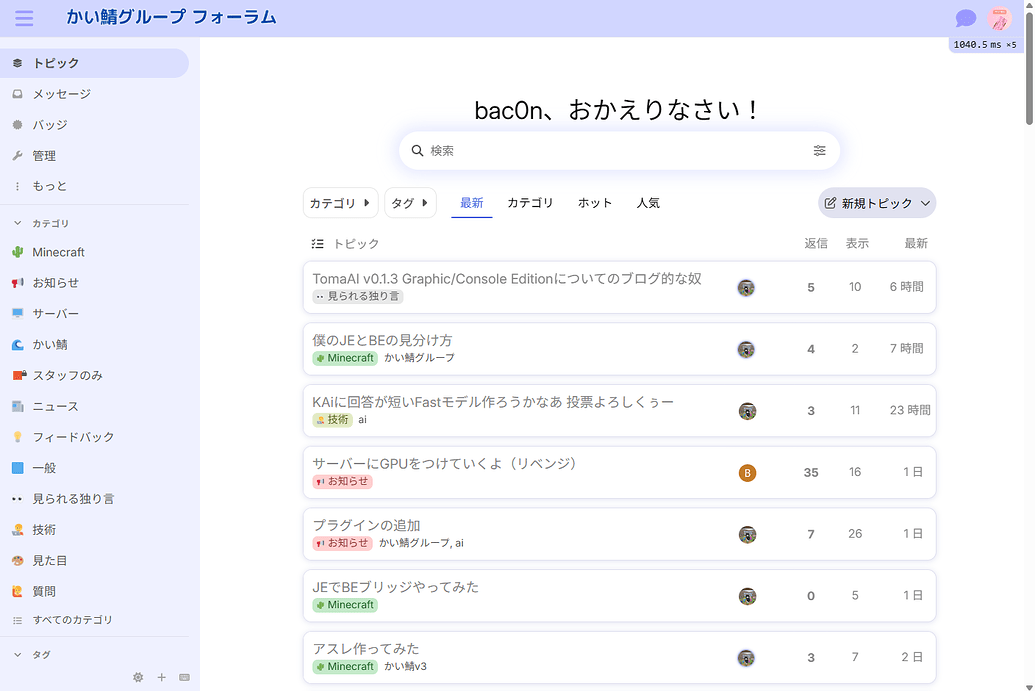This screenshot has width=1035, height=691.
Task: Expand the タグ filter dropdown
Action: (410, 203)
